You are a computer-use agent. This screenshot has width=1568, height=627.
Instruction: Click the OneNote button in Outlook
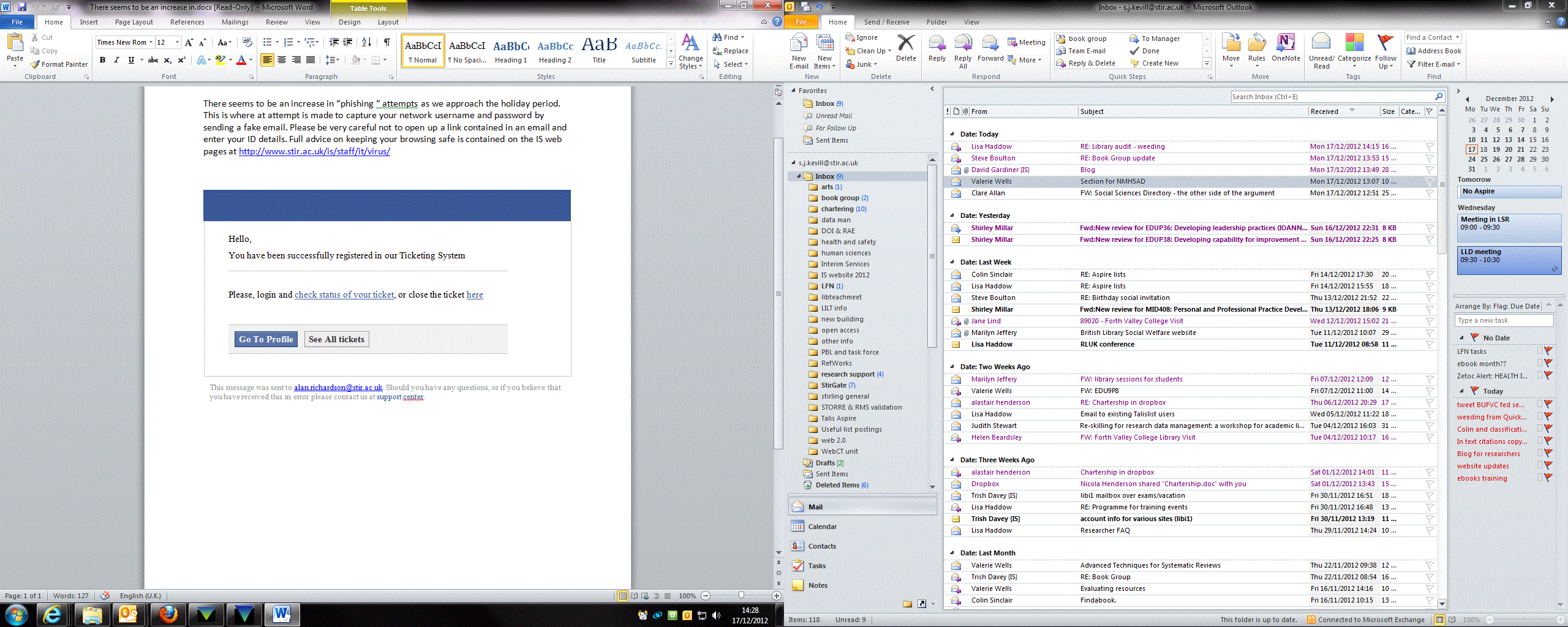1286,48
